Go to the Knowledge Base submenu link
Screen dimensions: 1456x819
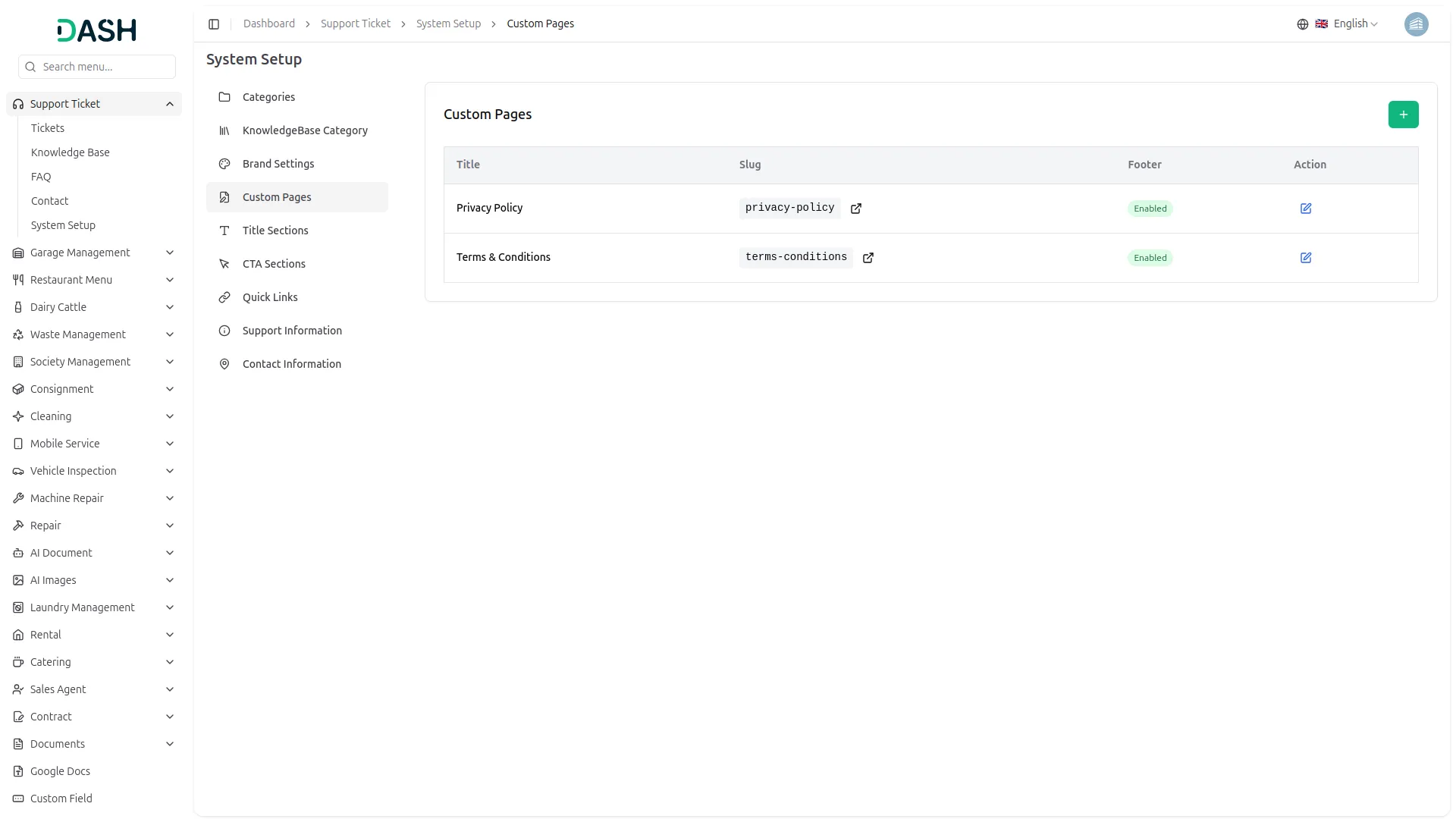coord(70,152)
